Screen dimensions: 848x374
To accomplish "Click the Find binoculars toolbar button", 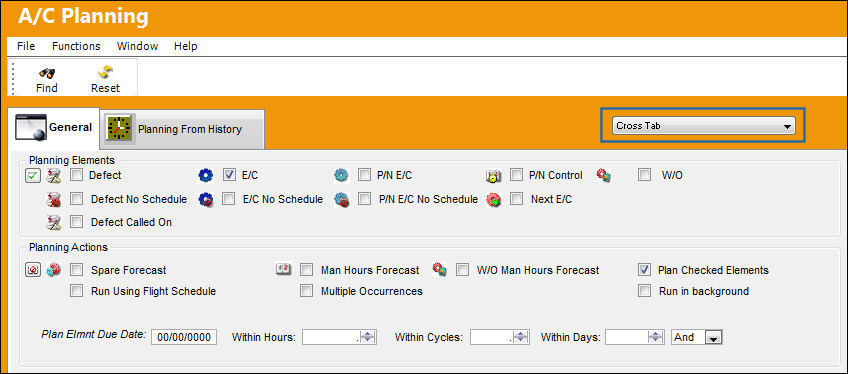I will (x=47, y=79).
